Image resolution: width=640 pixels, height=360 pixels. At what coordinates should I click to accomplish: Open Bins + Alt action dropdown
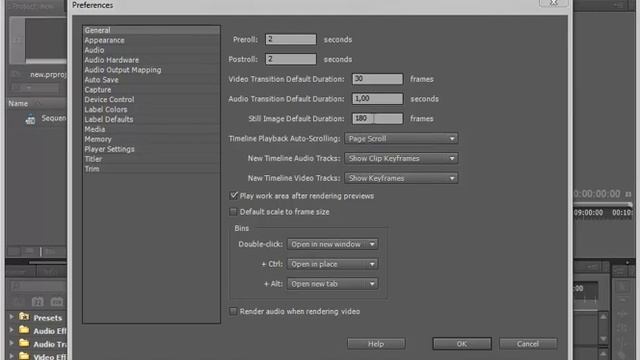[x=332, y=284]
